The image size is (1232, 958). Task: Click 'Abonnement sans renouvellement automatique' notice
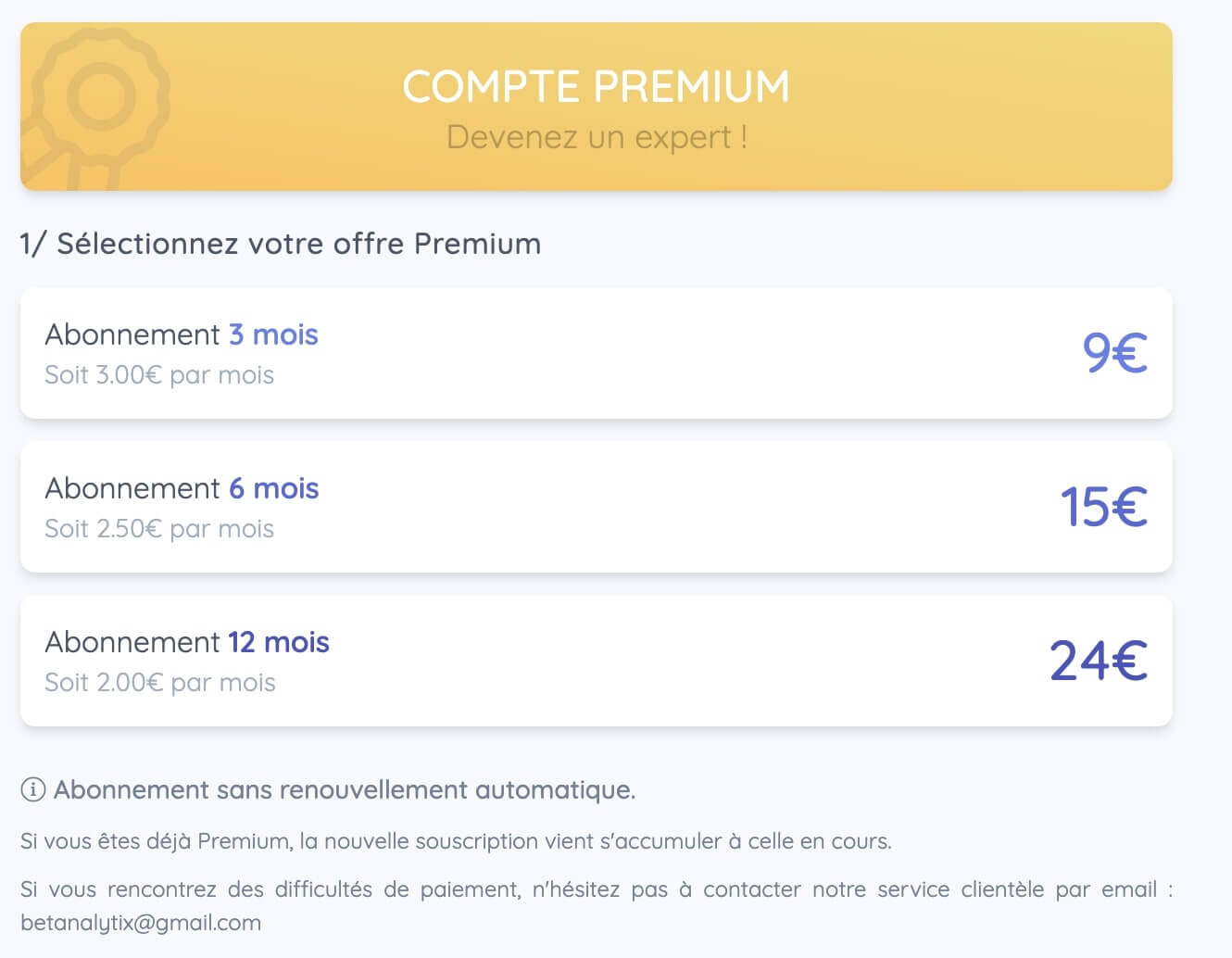coord(345,790)
